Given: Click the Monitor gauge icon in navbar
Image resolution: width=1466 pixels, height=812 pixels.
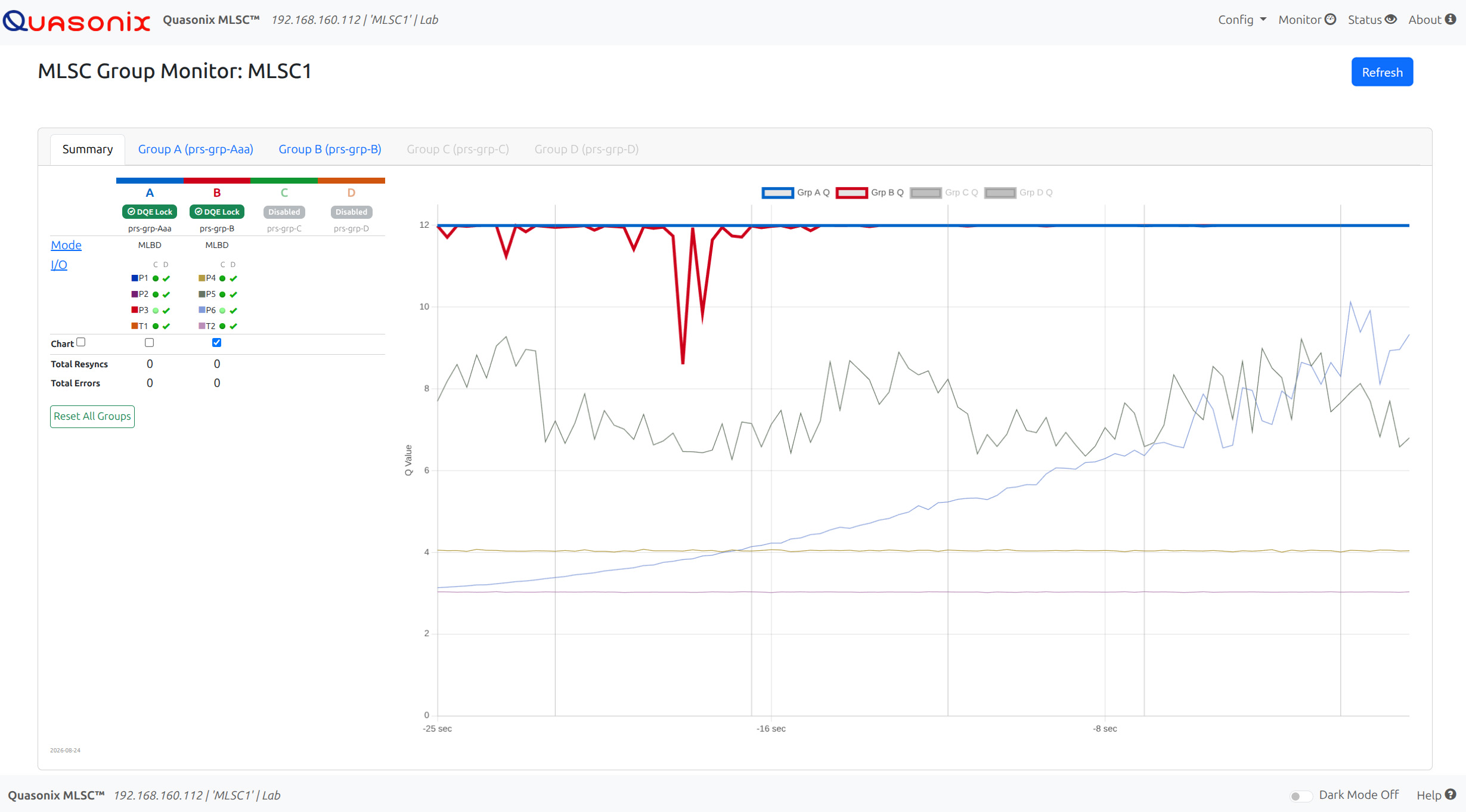Looking at the screenshot, I should (x=1330, y=20).
